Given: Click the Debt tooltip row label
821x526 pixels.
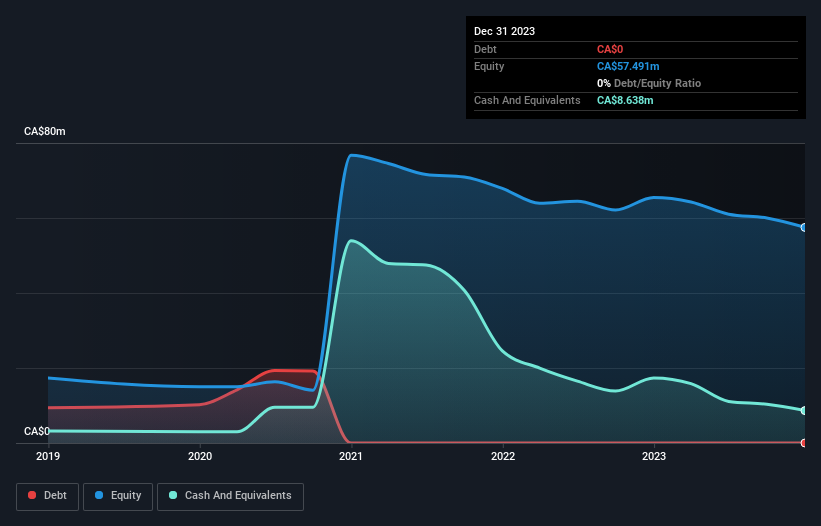Looking at the screenshot, I should (485, 49).
